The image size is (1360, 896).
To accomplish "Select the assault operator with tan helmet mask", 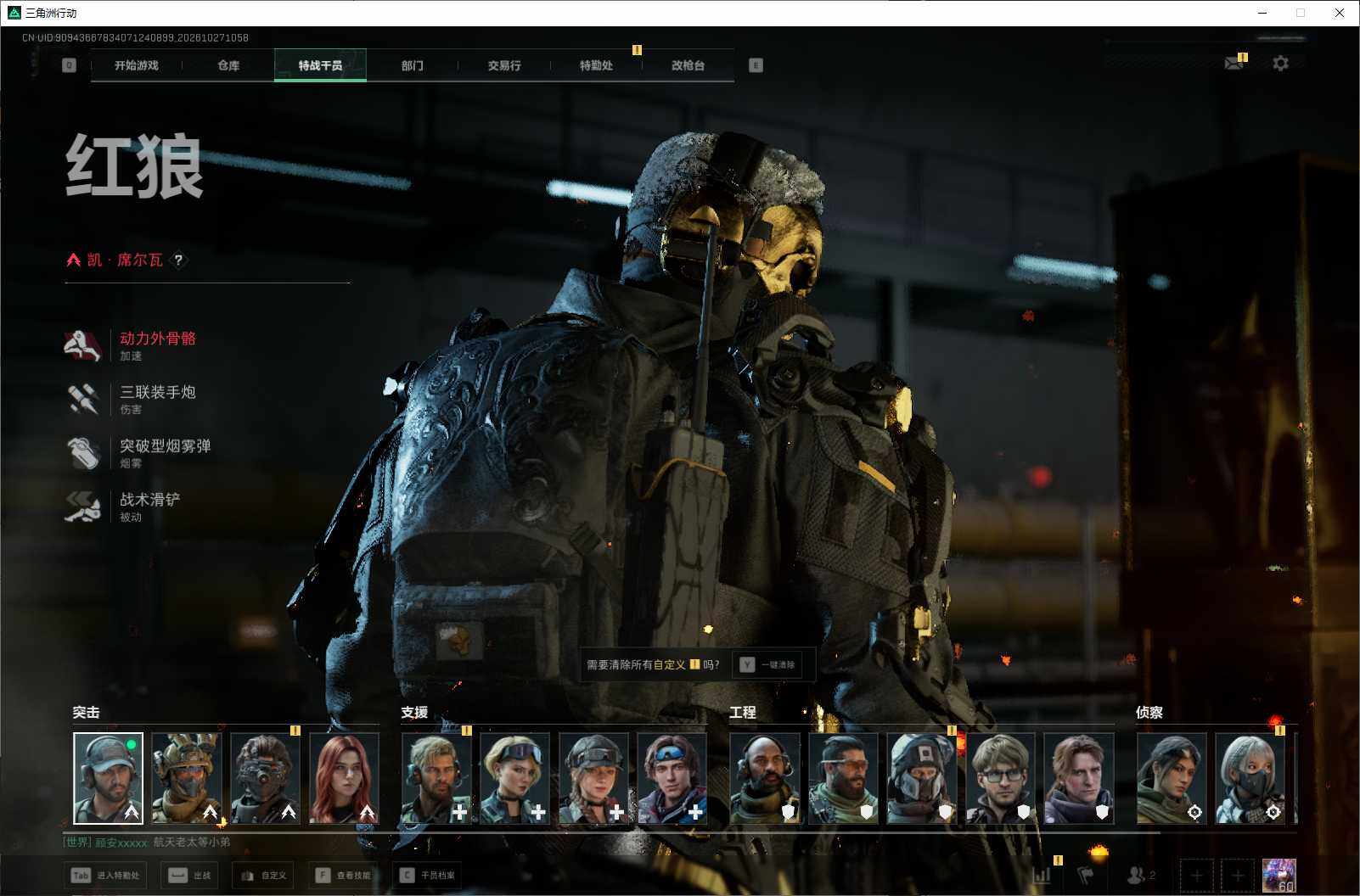I will click(x=187, y=778).
